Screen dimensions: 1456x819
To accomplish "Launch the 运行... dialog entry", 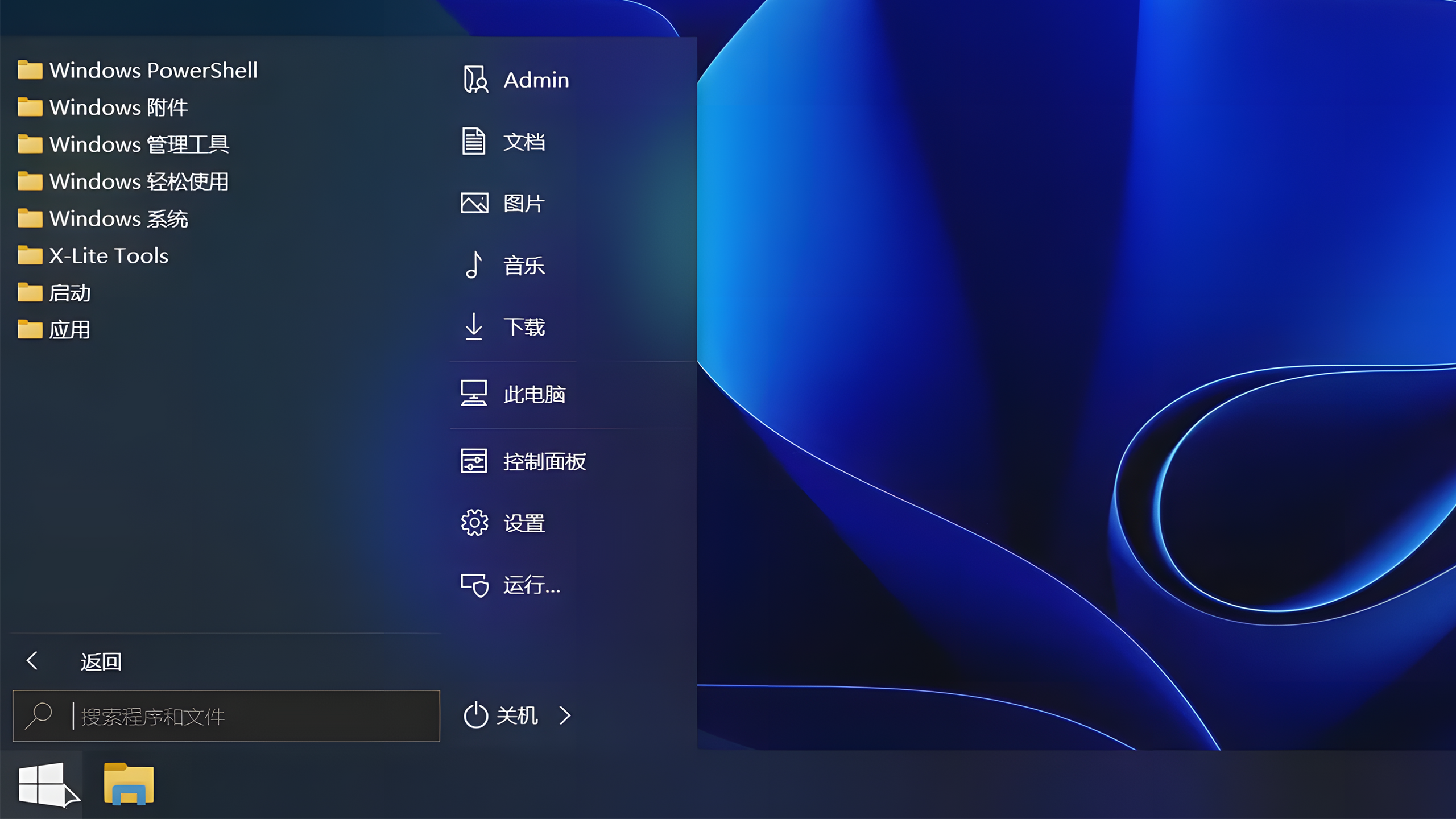I will pos(532,585).
